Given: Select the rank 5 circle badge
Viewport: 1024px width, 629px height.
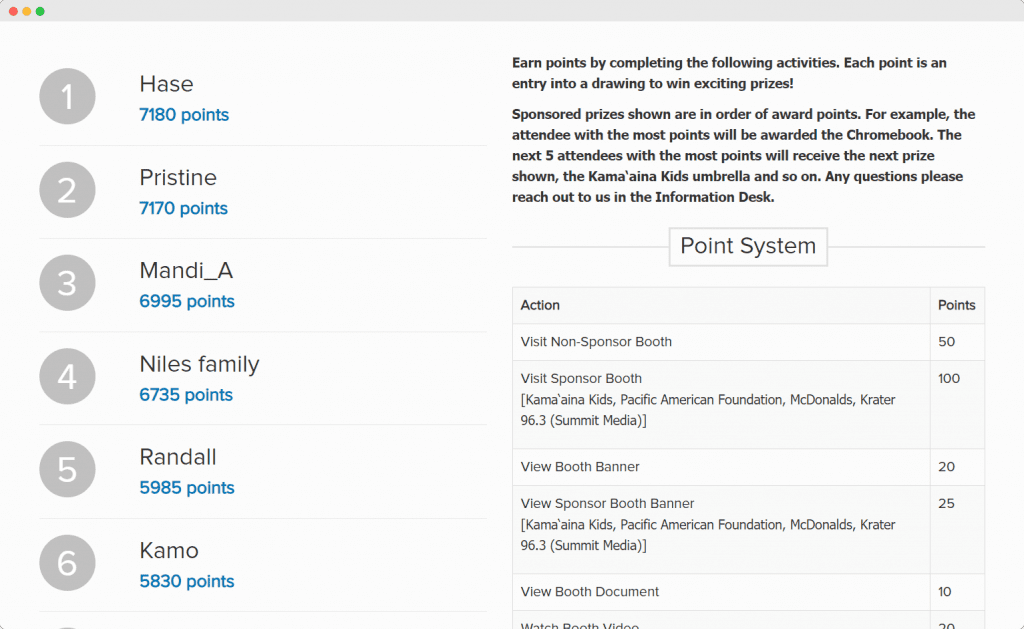Looking at the screenshot, I should pyautogui.click(x=67, y=470).
